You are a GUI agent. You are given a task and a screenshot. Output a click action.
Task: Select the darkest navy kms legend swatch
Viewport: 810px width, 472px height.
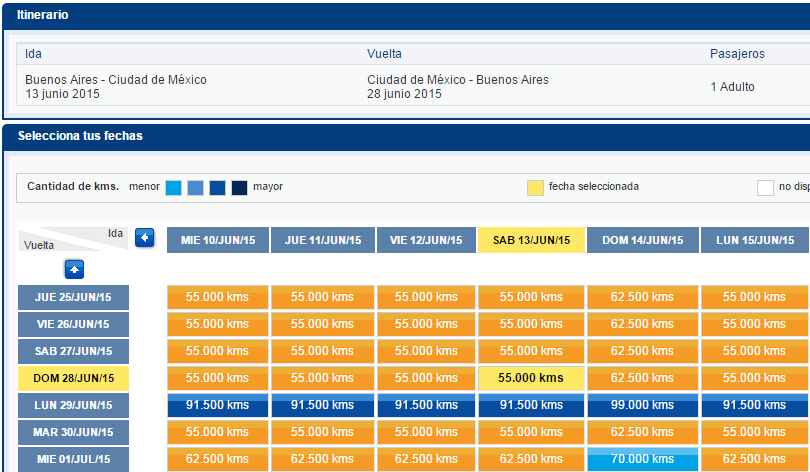(x=239, y=188)
